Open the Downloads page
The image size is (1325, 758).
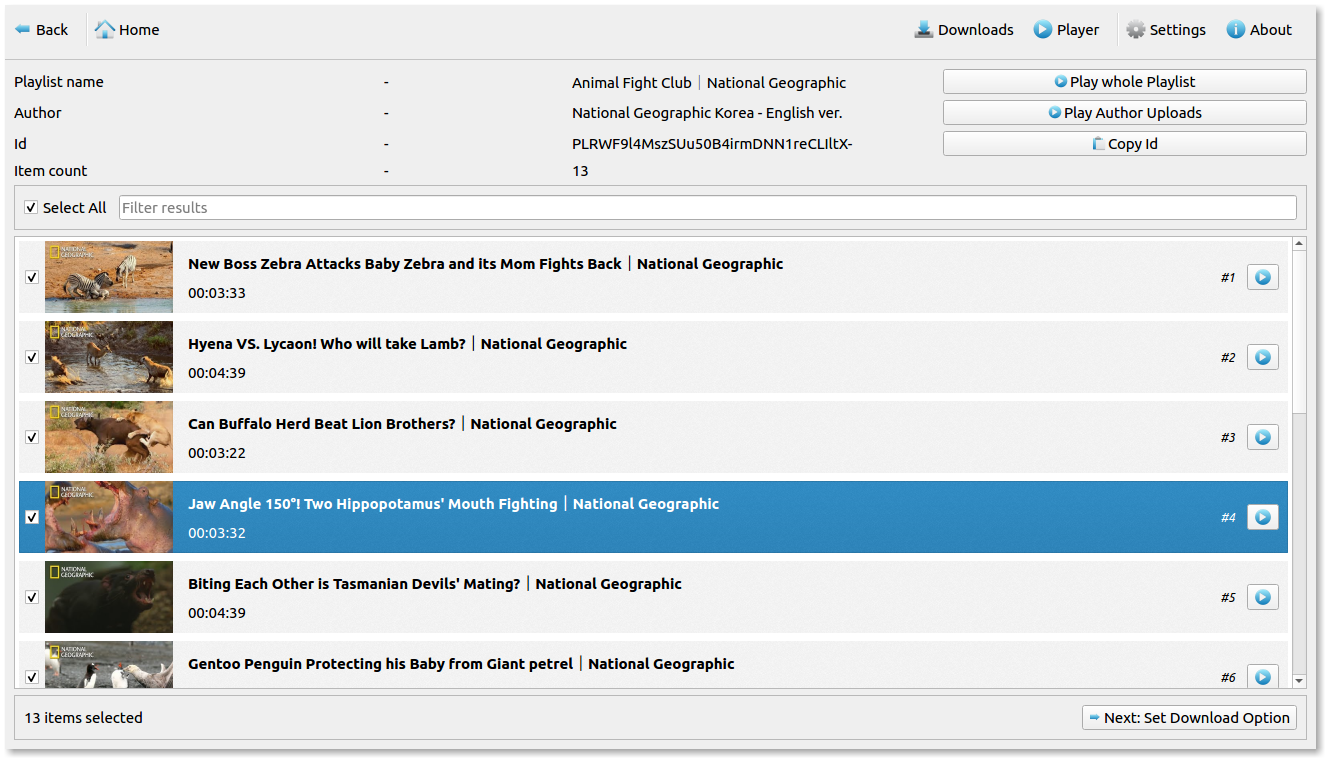click(x=964, y=30)
